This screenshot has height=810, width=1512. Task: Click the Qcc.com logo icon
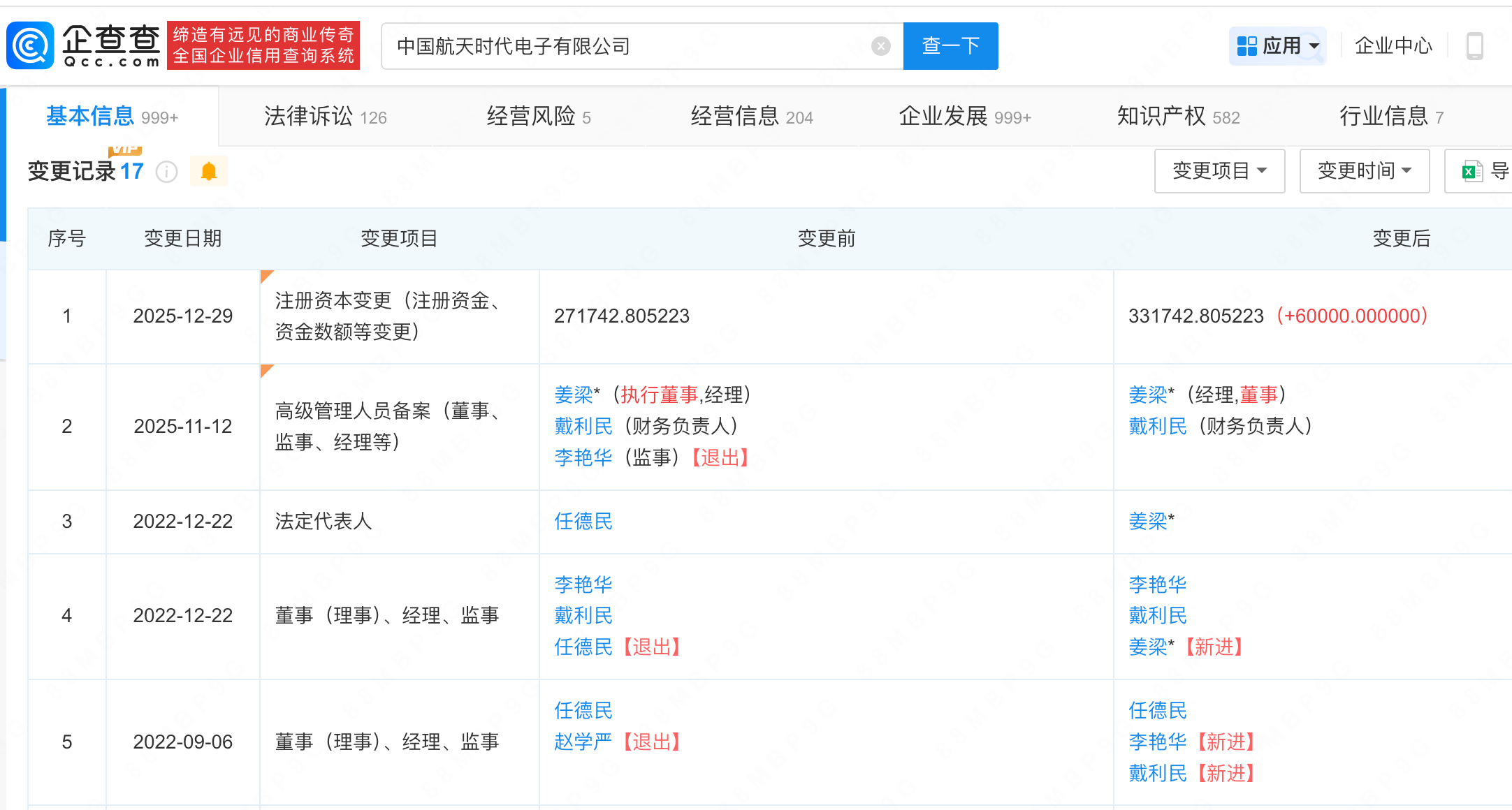[x=30, y=45]
